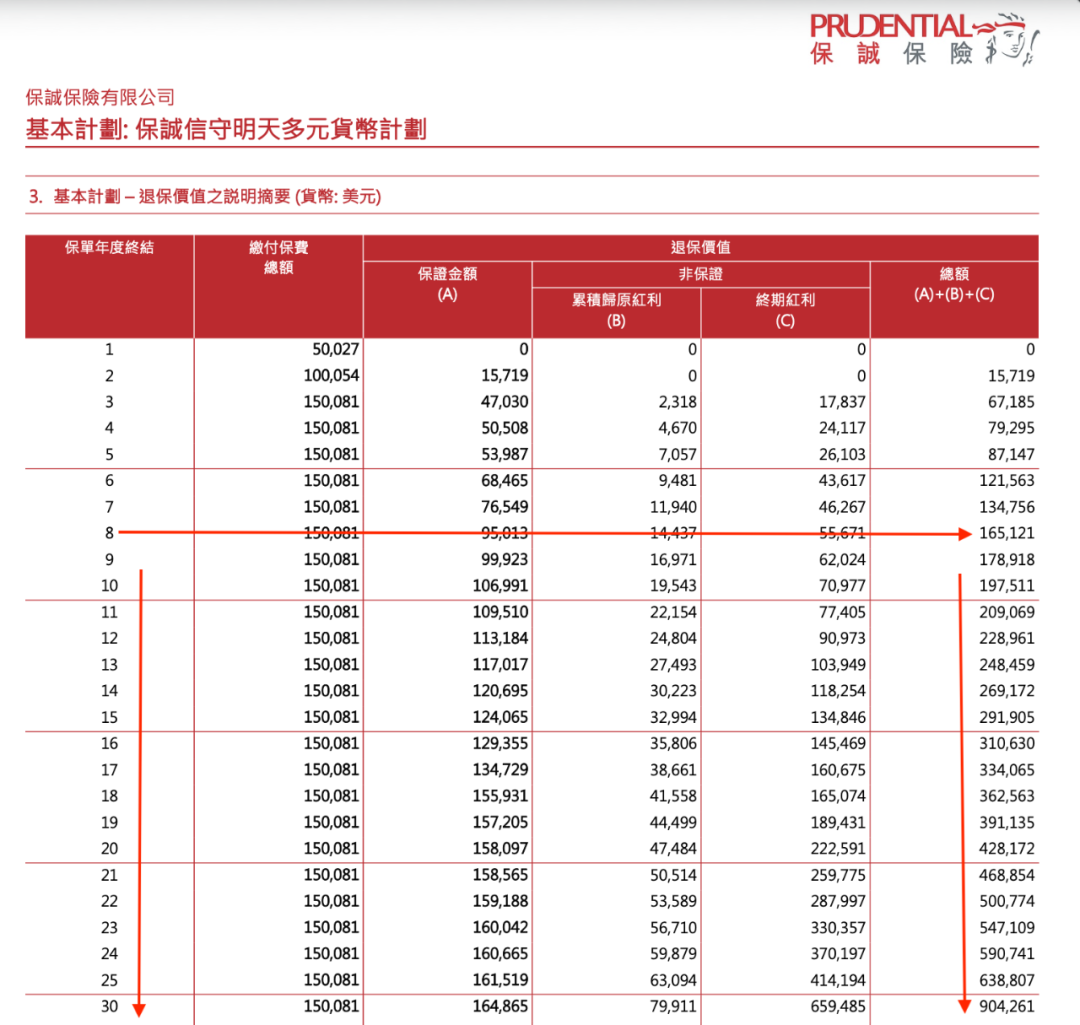Click the Prudential logo wordmark
This screenshot has height=1025, width=1080.
[x=890, y=26]
